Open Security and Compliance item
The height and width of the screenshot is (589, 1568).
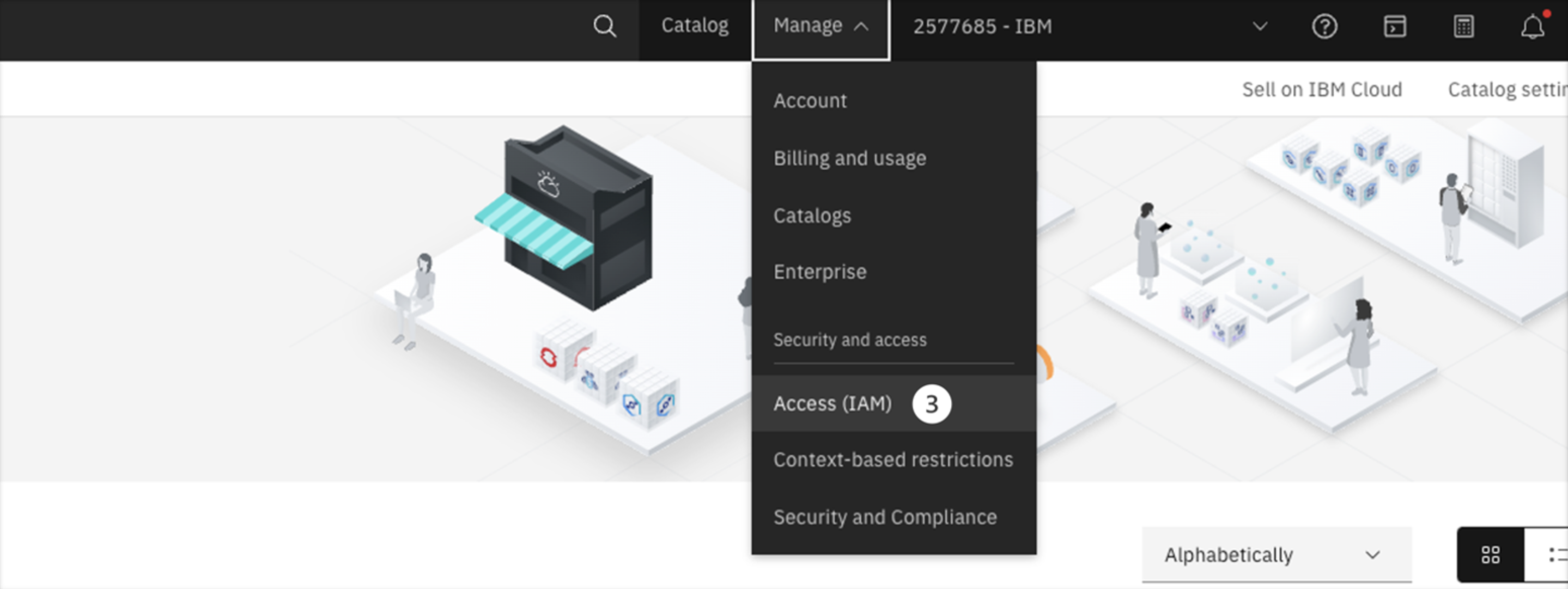click(884, 517)
